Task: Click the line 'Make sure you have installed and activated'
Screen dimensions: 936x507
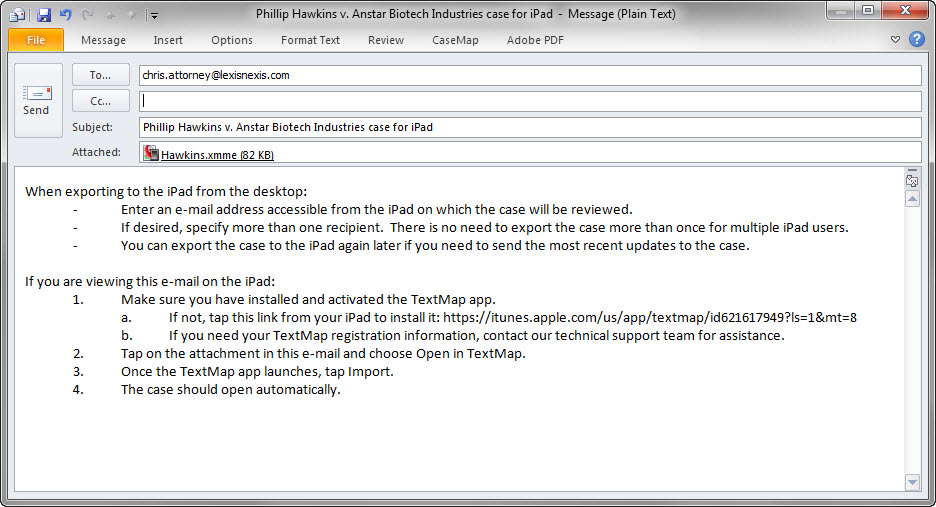Action: click(308, 300)
